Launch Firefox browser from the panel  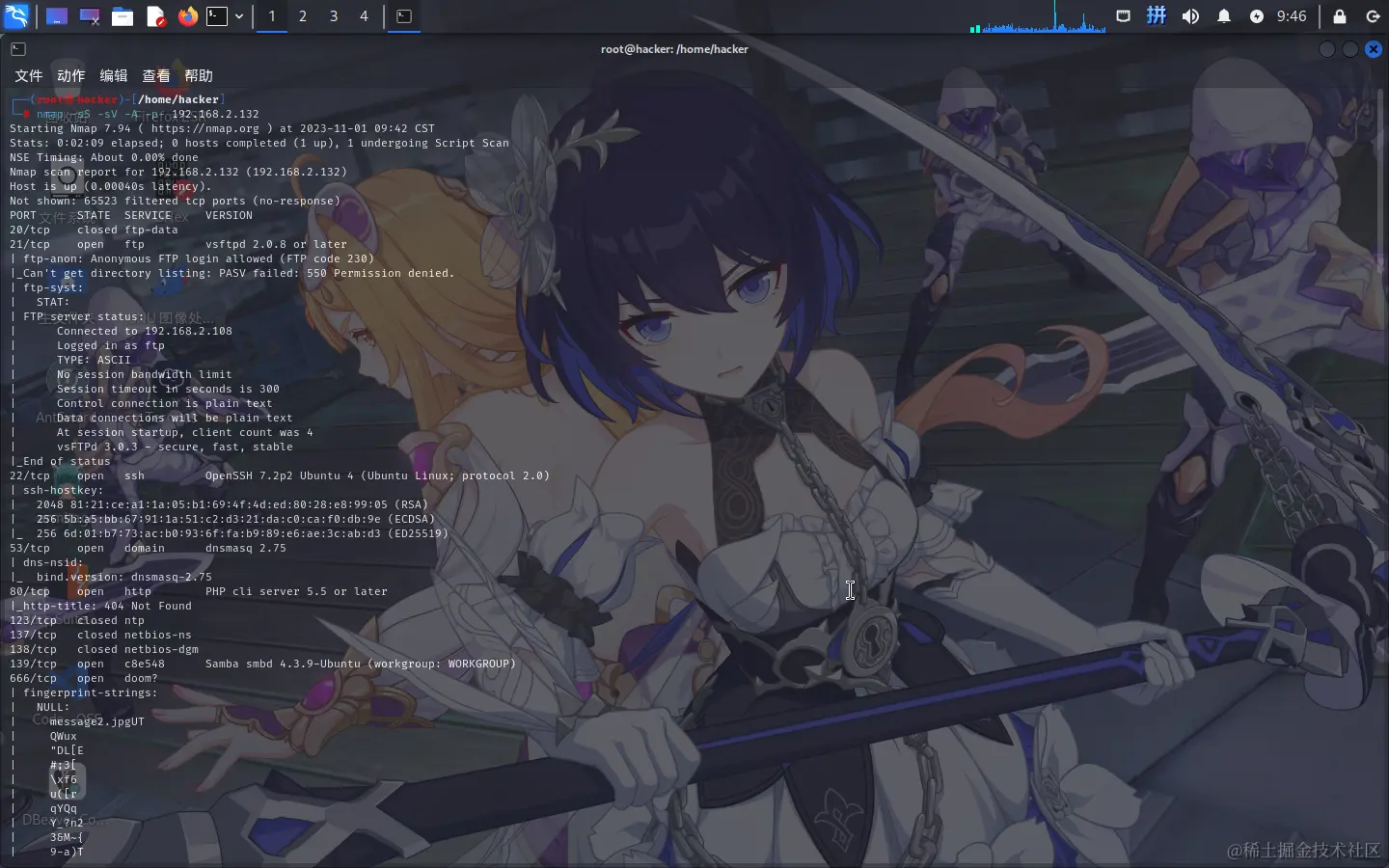(188, 16)
